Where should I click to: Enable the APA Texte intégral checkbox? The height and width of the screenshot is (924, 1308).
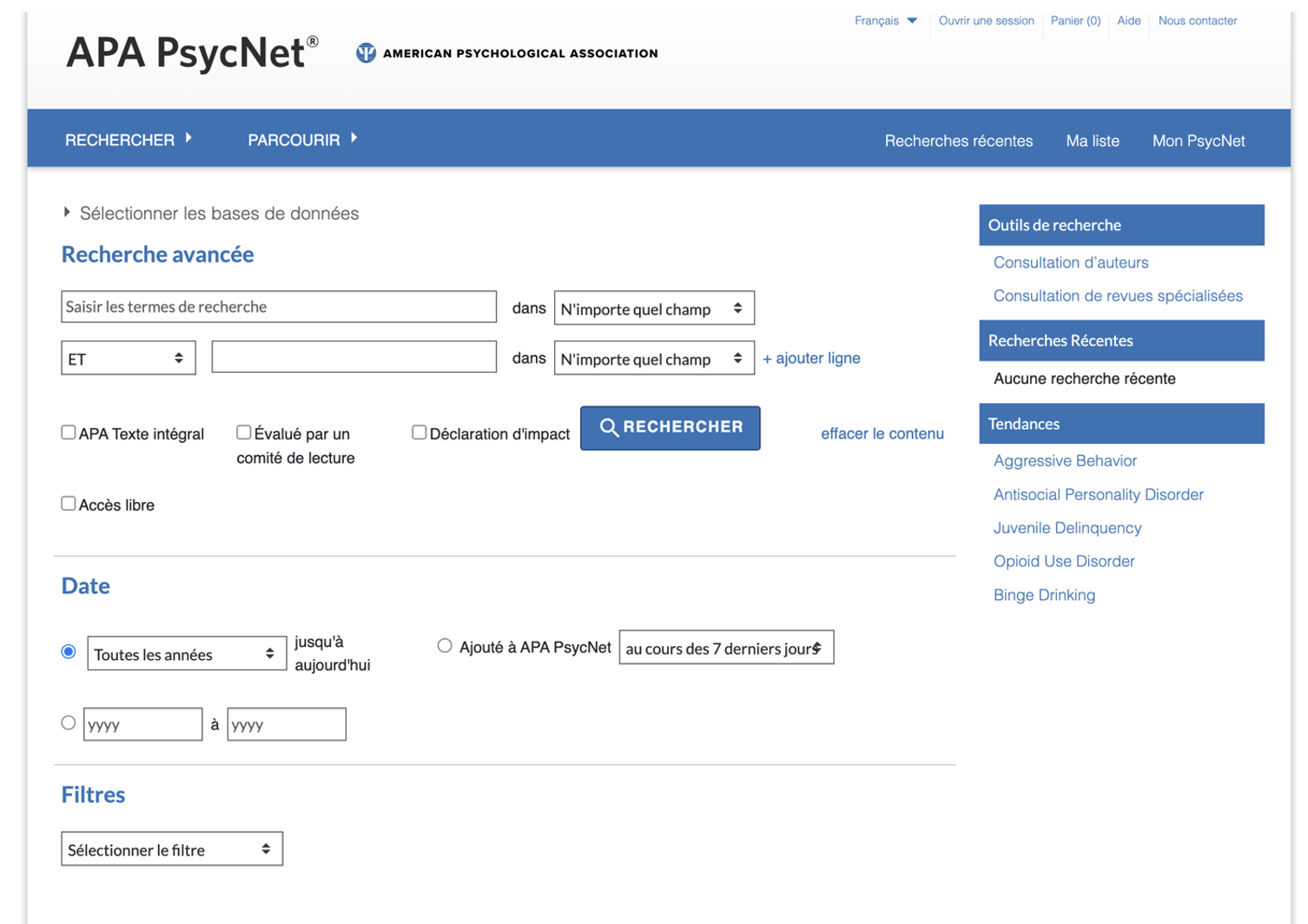coord(69,432)
